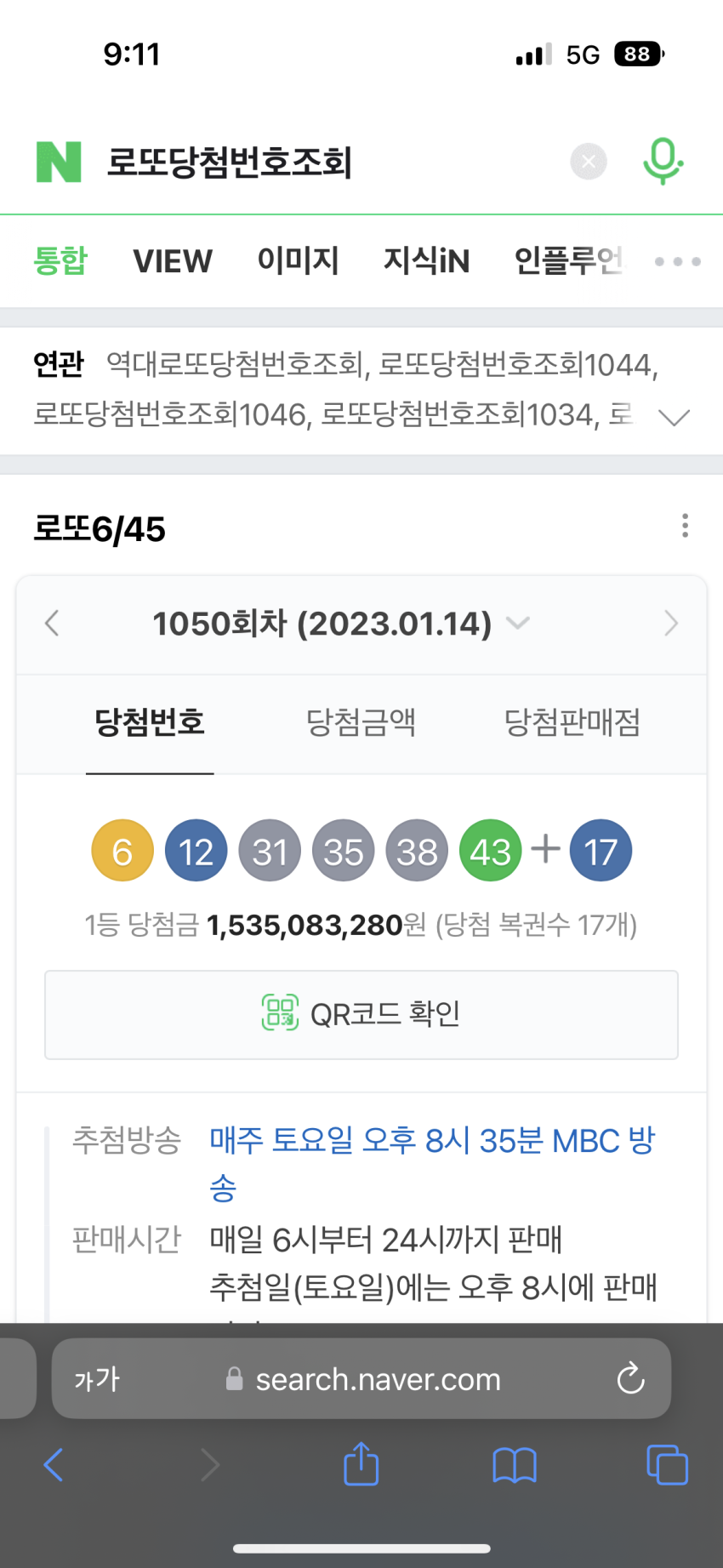The height and width of the screenshot is (1568, 723).
Task: Open the three-dot tab overflow menu
Action: pyautogui.click(x=678, y=261)
